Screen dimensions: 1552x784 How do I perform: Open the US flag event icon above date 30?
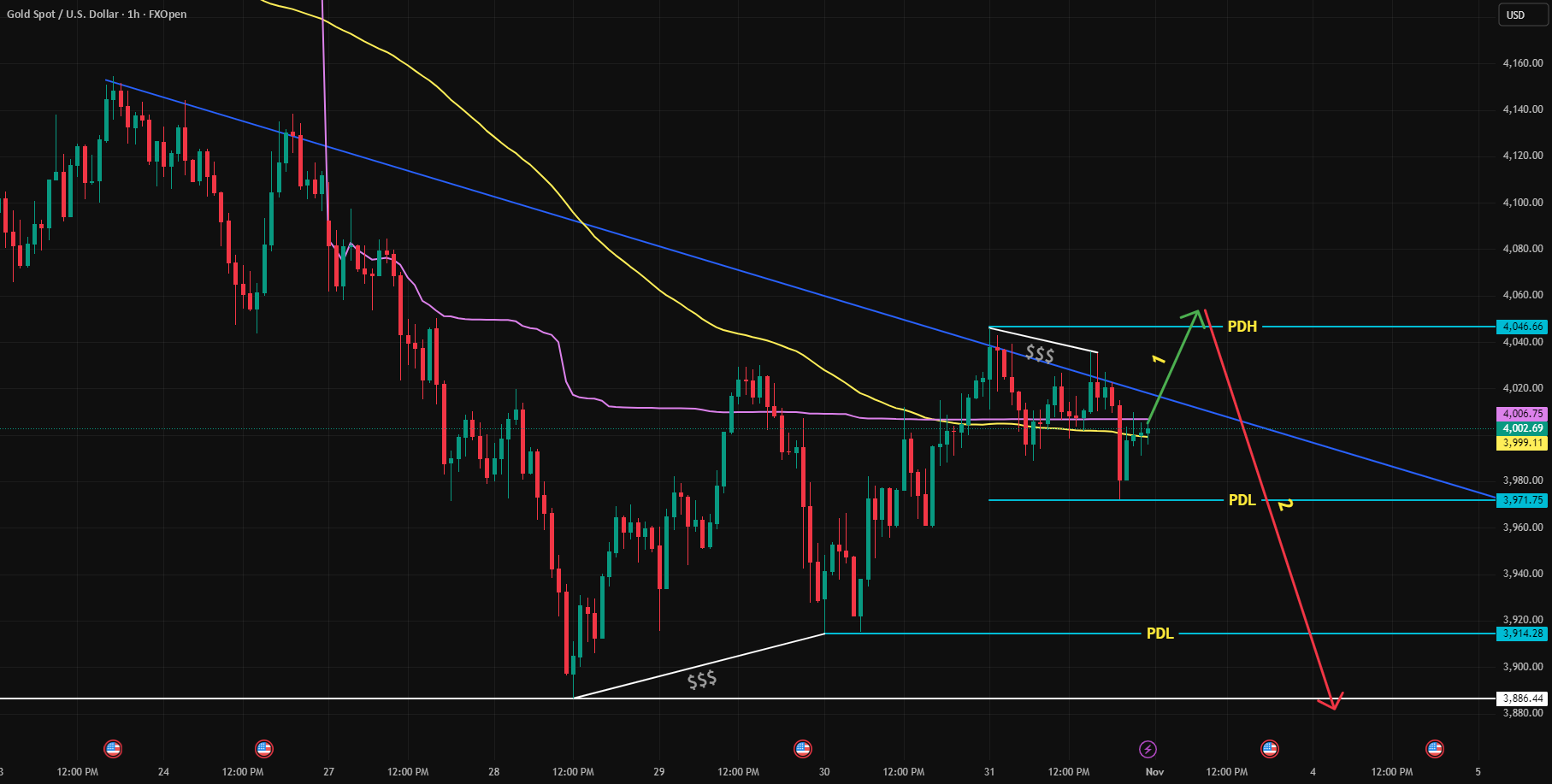coord(802,749)
